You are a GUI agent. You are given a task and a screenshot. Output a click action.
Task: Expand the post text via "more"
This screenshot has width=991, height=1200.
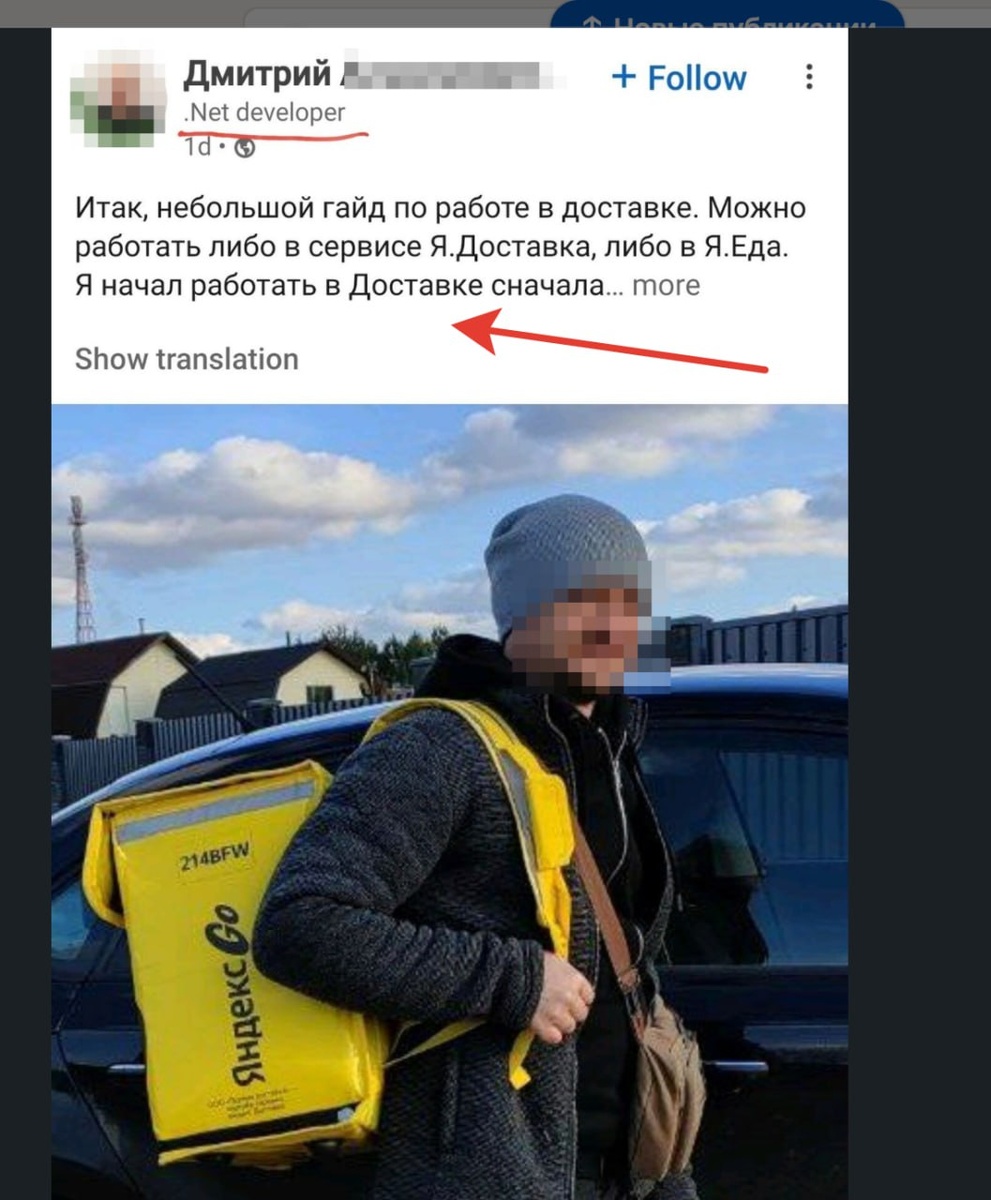coord(666,285)
